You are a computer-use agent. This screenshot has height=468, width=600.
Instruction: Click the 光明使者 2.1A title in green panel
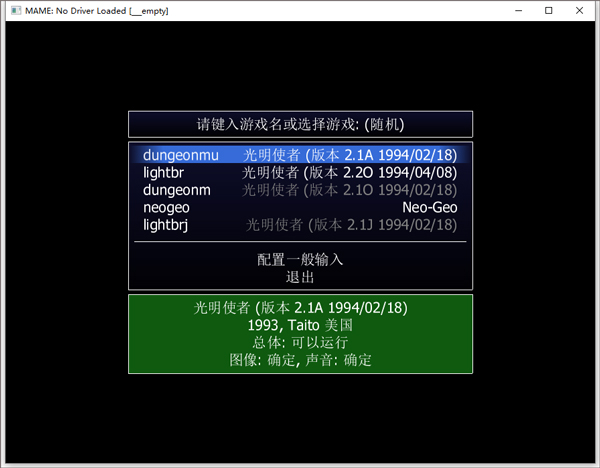point(300,308)
